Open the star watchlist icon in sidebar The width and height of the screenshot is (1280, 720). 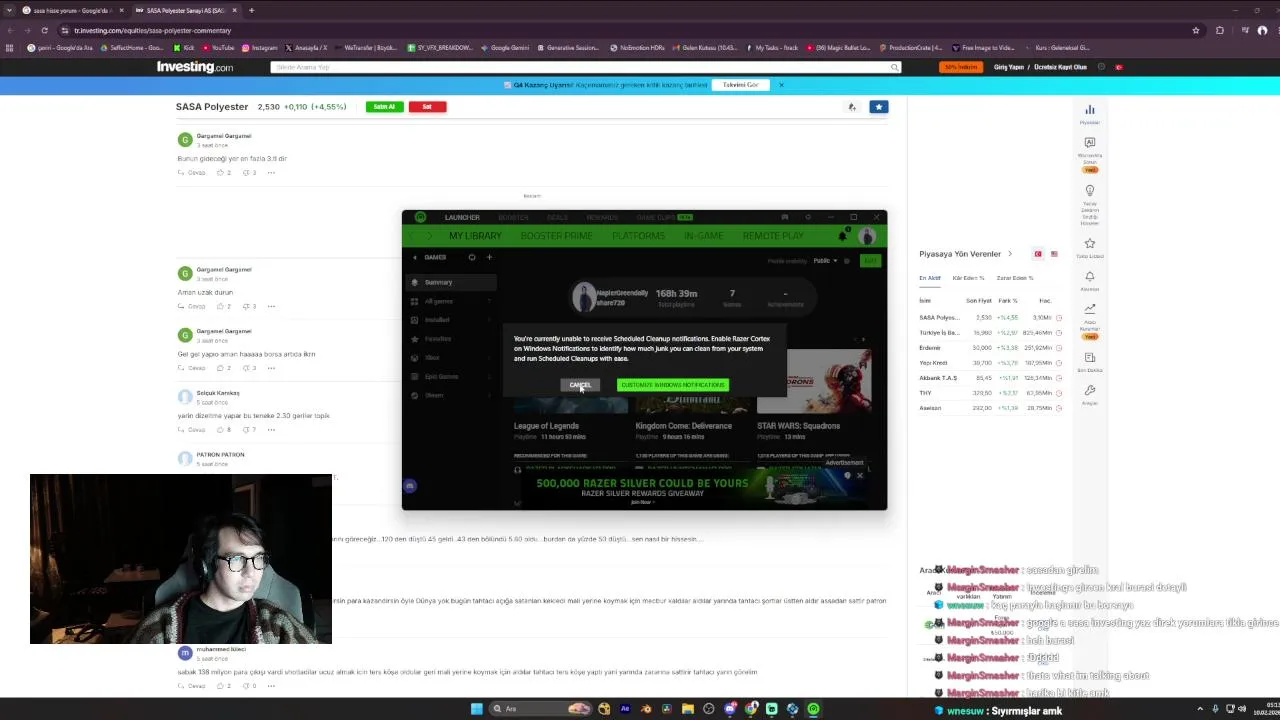point(1089,243)
